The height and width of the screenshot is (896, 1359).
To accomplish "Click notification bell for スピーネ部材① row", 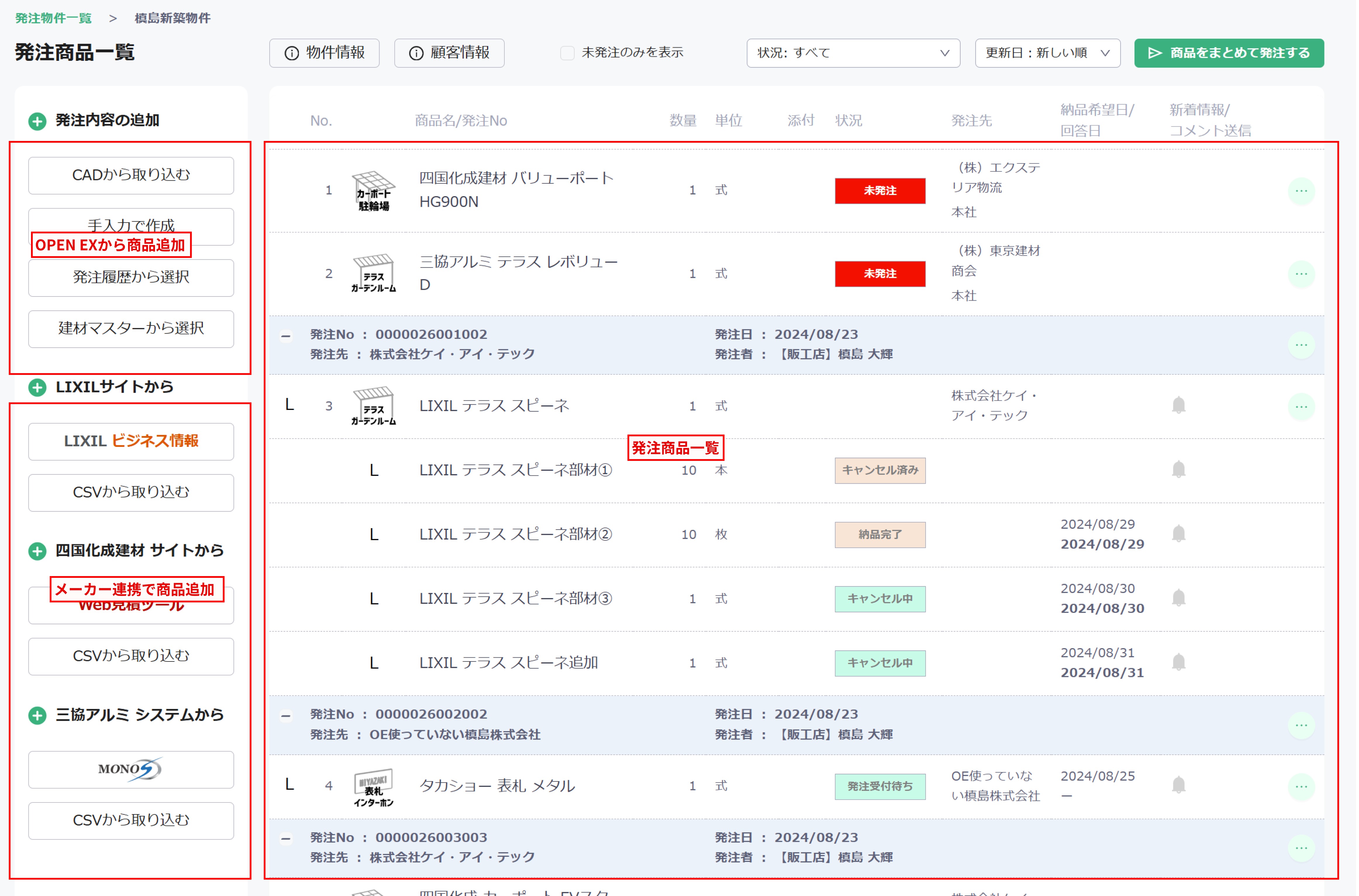I will pos(1178,470).
